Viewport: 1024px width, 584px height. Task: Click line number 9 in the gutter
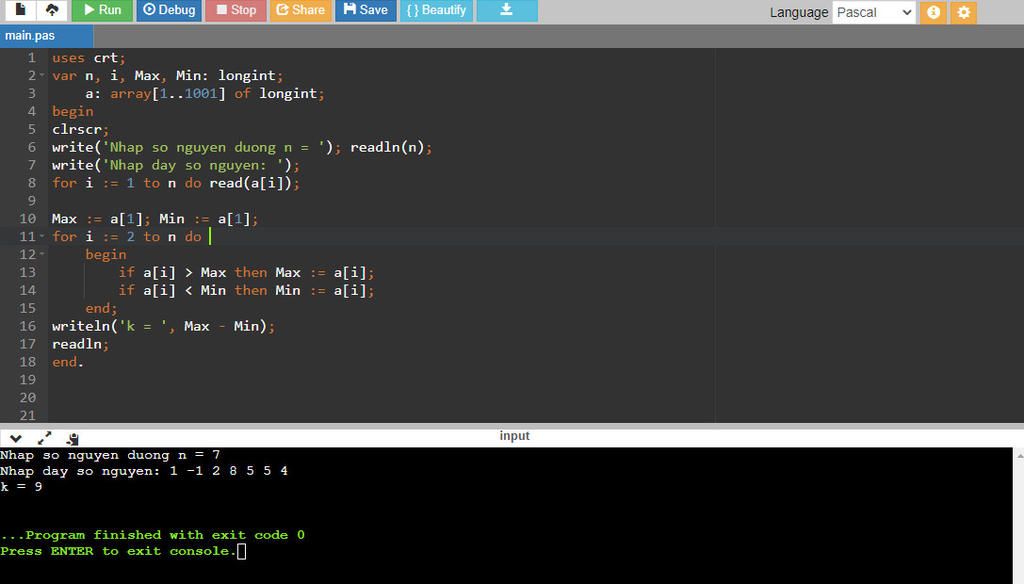31,201
